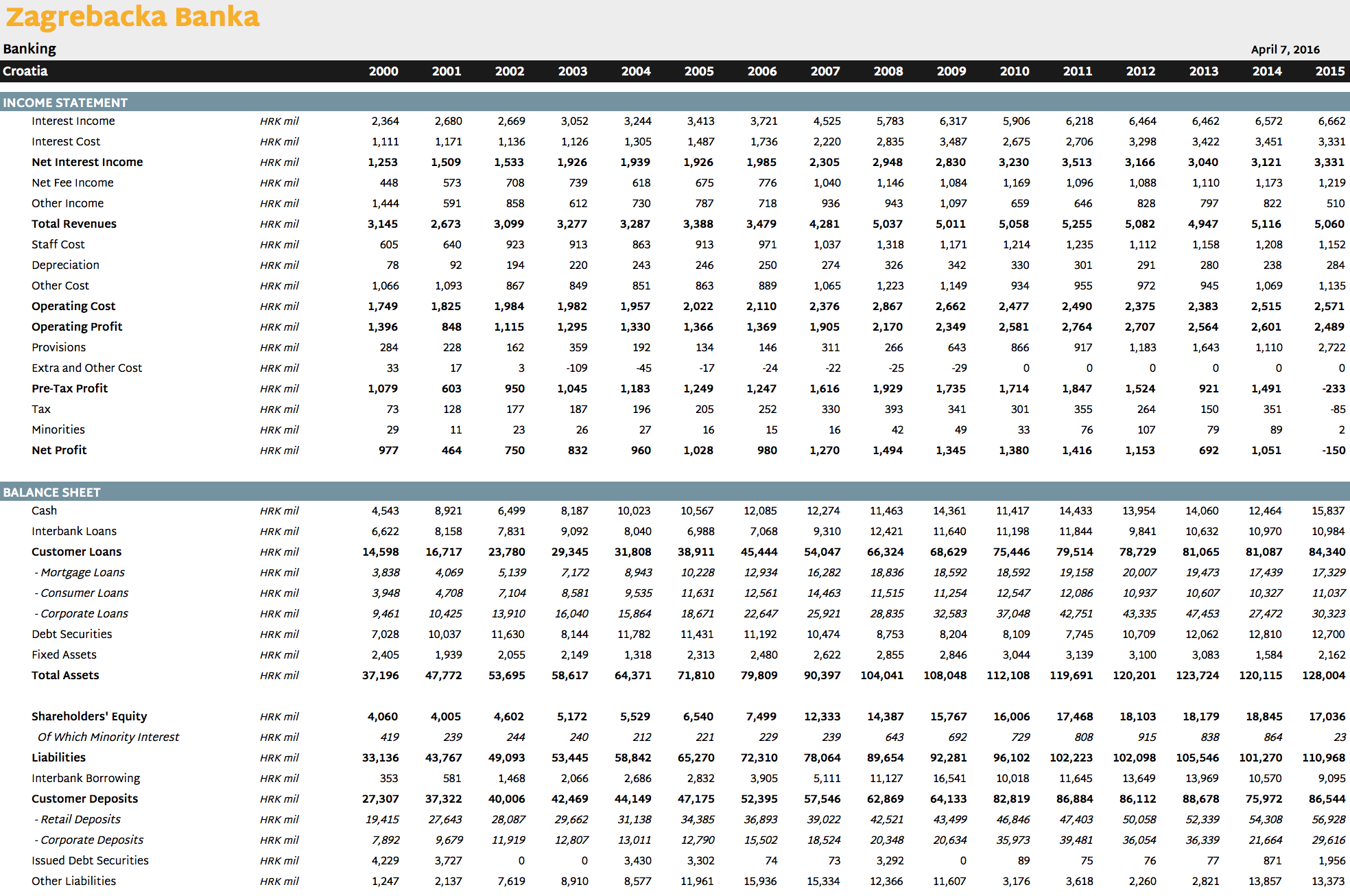Select the Operating Cost row label
The height and width of the screenshot is (896, 1350).
click(x=73, y=307)
